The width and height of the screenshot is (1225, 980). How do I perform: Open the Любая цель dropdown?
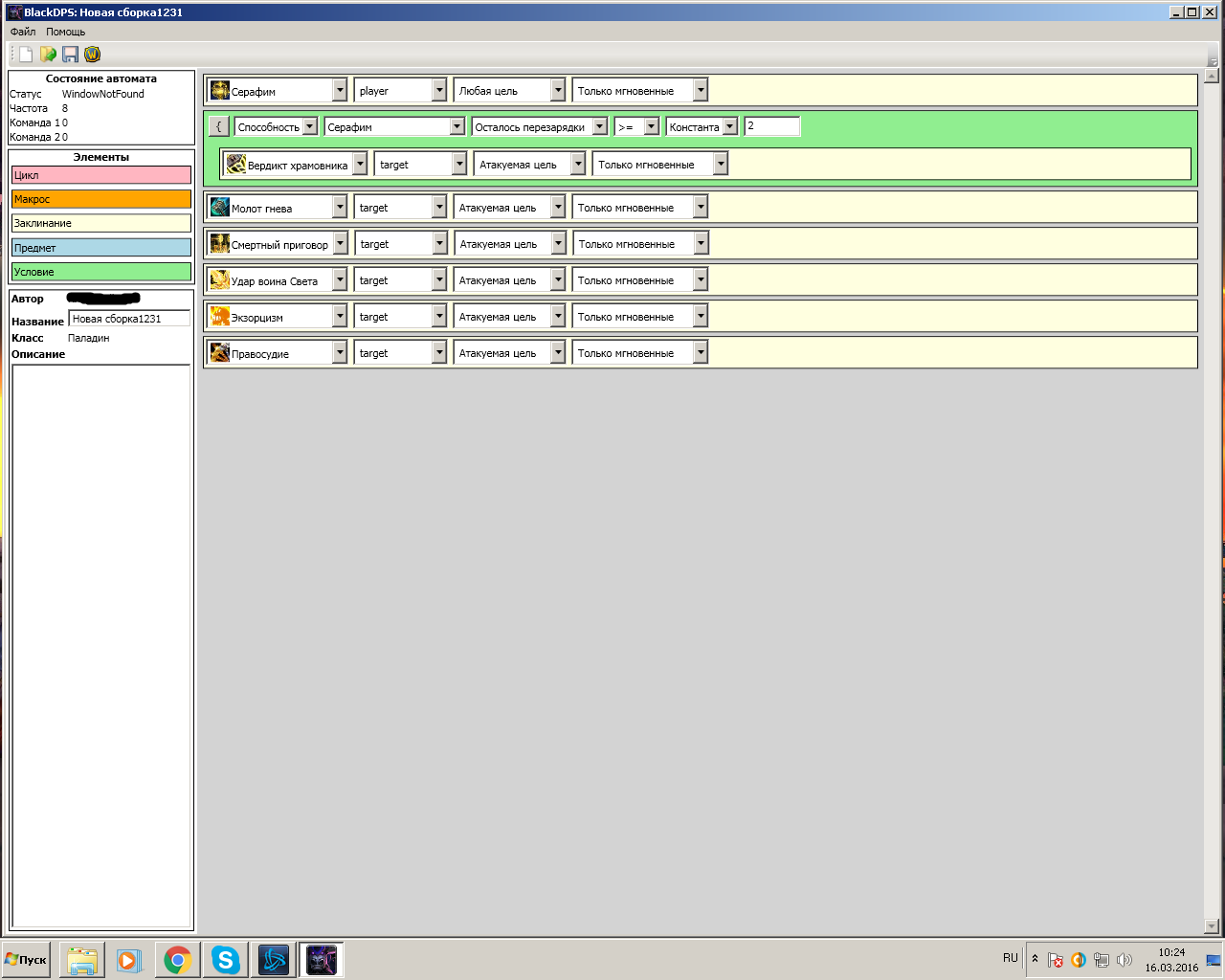[558, 91]
